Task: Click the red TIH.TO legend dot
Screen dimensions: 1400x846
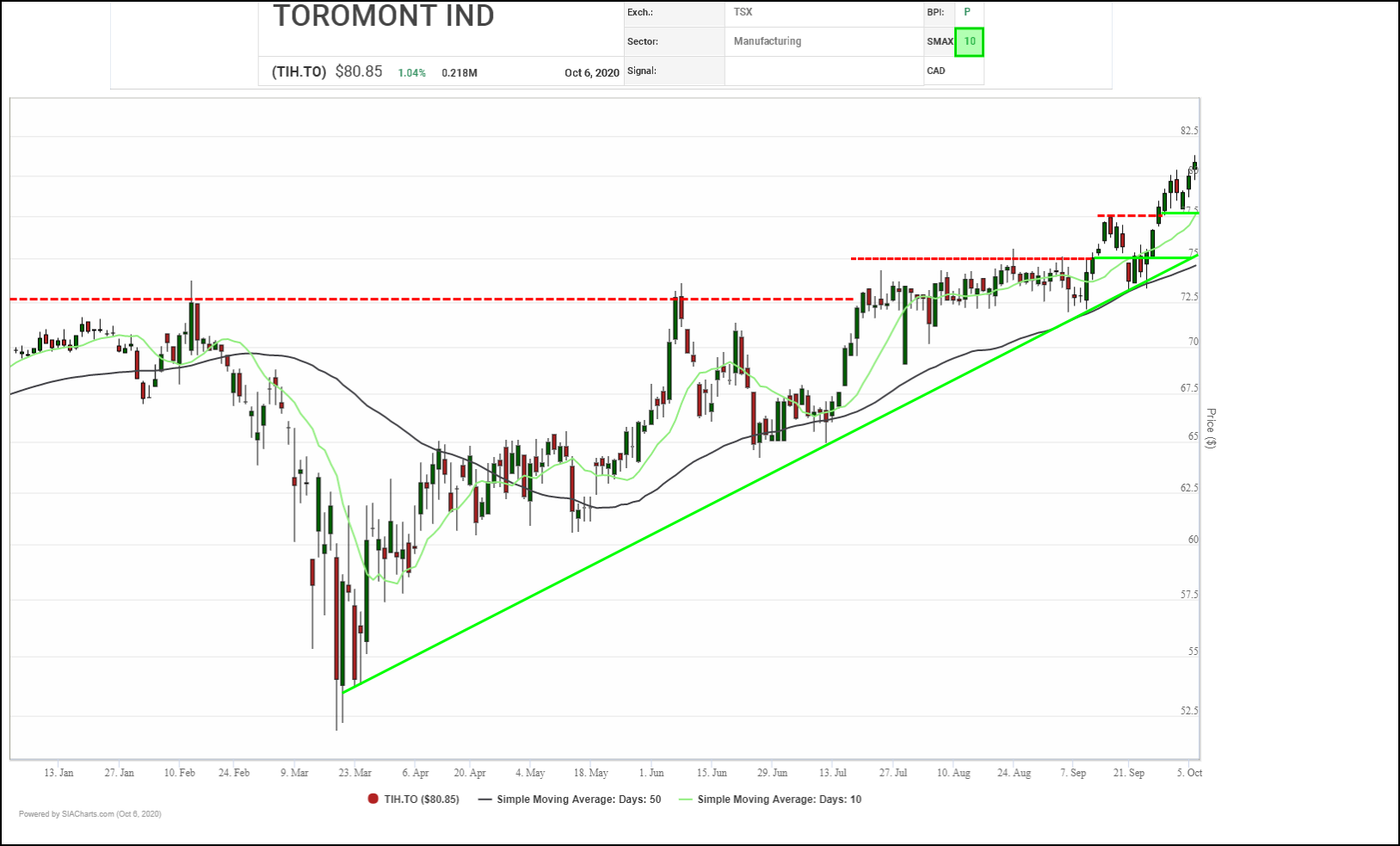Action: click(x=373, y=799)
